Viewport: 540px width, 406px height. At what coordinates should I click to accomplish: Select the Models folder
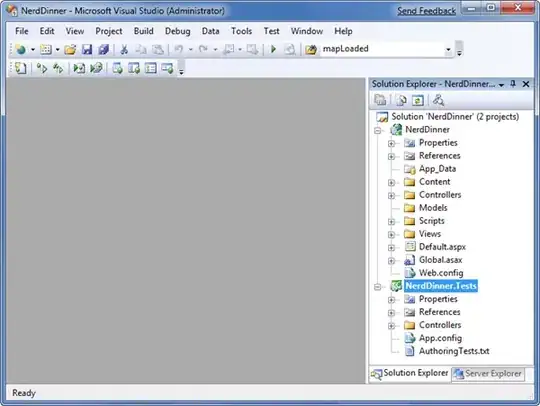coord(433,208)
